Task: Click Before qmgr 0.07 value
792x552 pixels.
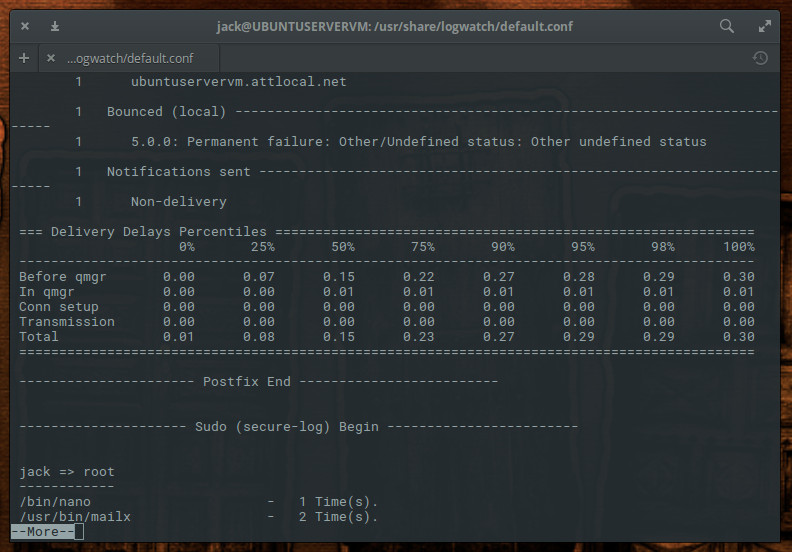Action: click(259, 277)
